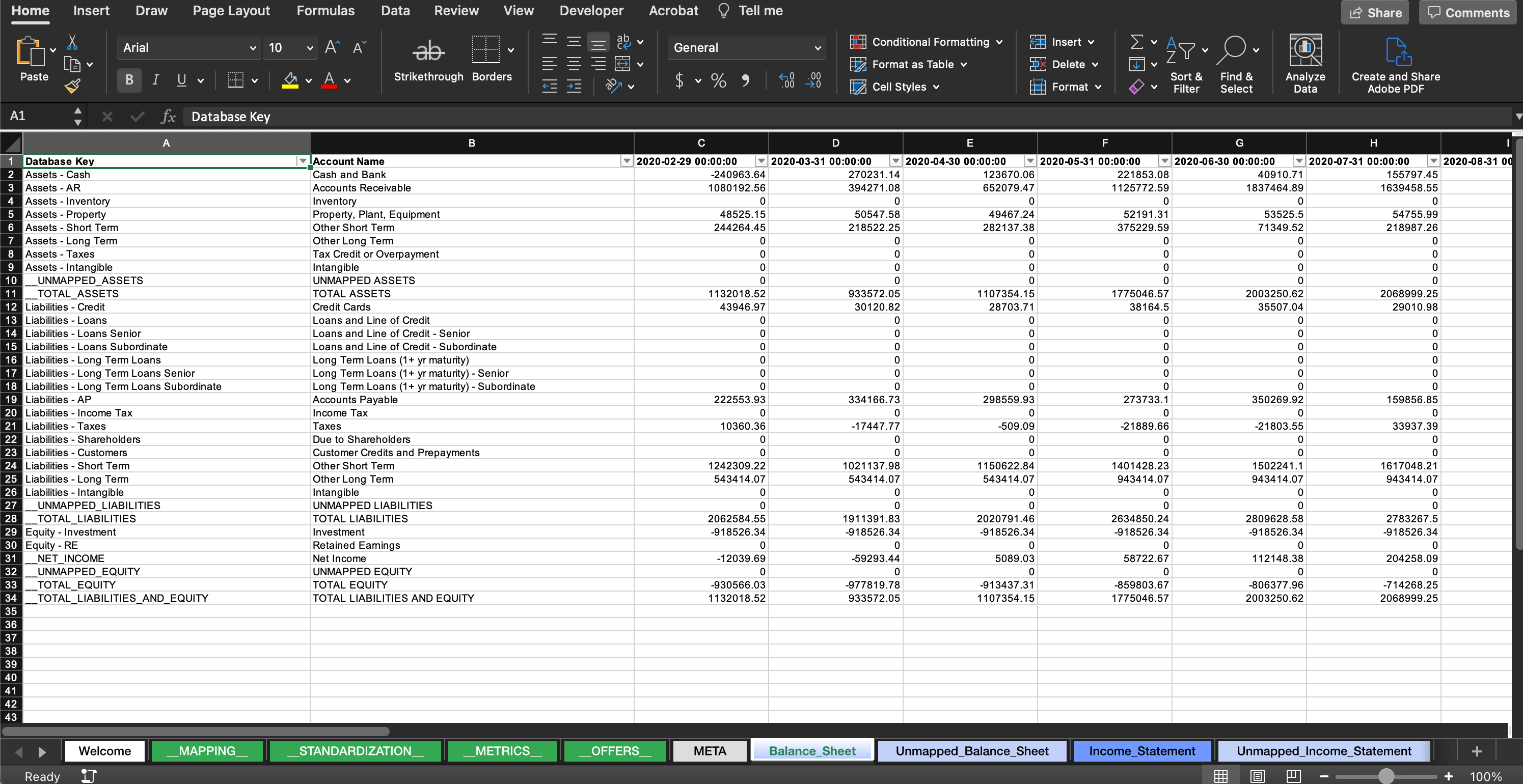This screenshot has width=1523, height=784.
Task: Click Tell me search box
Action: point(750,11)
